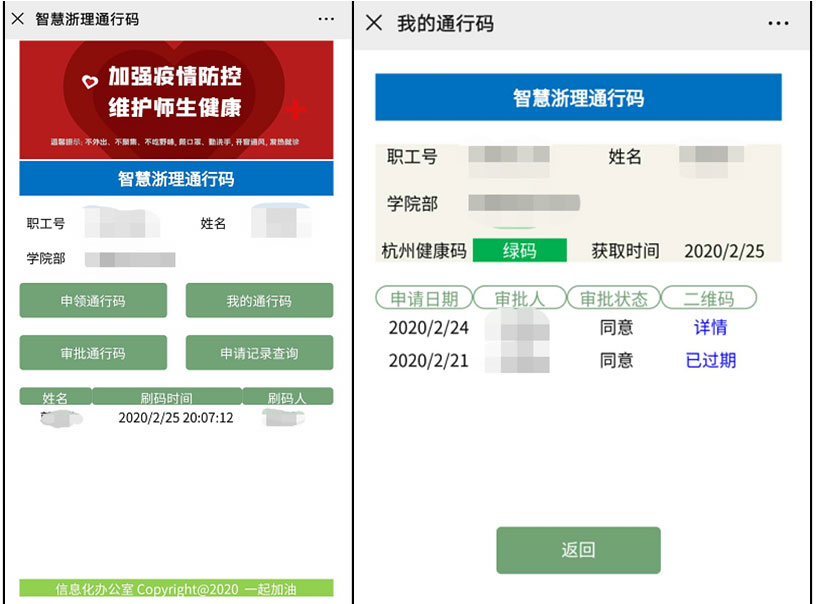The height and width of the screenshot is (604, 816).
Task: Tap the 申领通行码 button
Action: coord(93,301)
